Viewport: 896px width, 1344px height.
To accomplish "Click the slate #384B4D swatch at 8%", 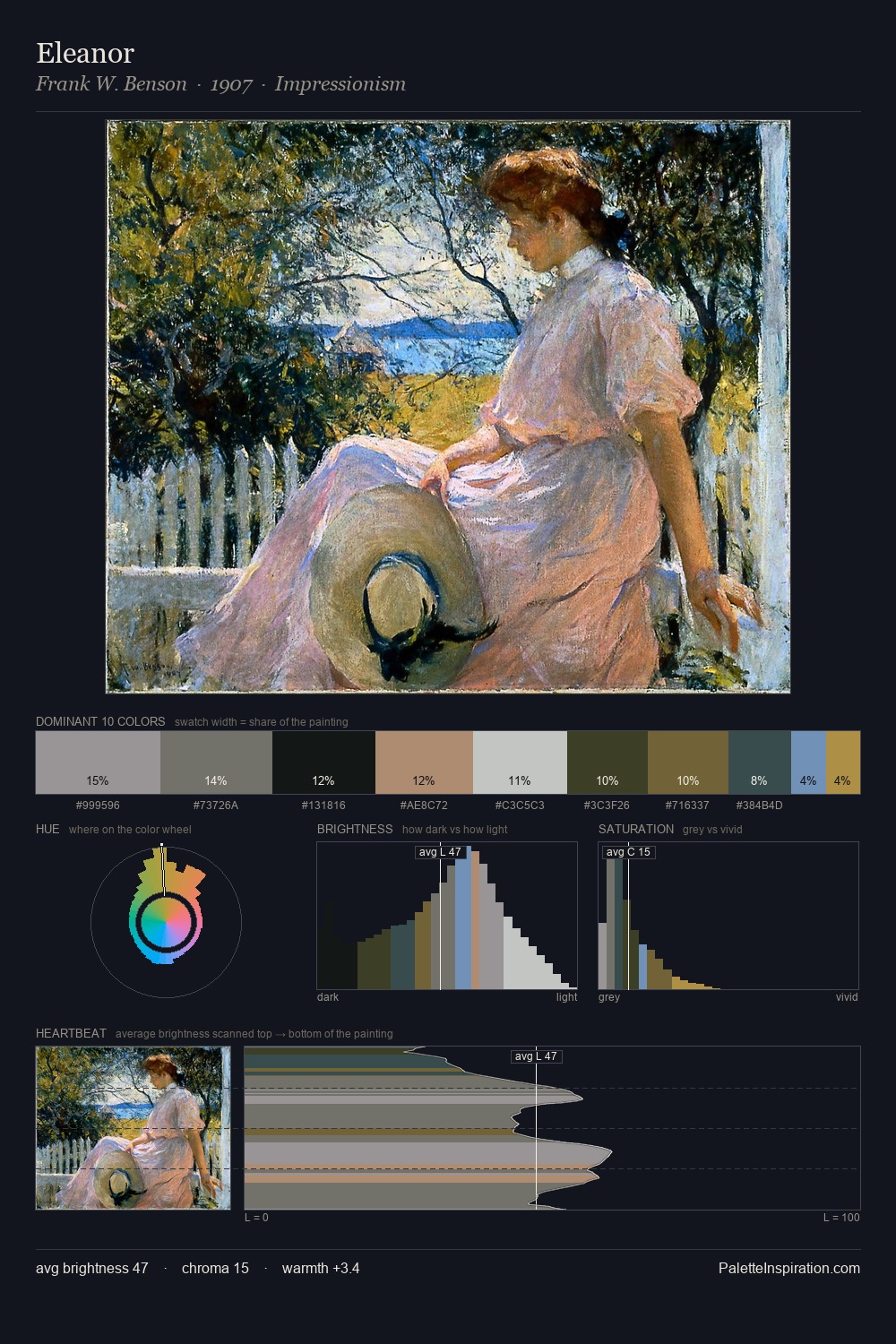I will pos(760,762).
